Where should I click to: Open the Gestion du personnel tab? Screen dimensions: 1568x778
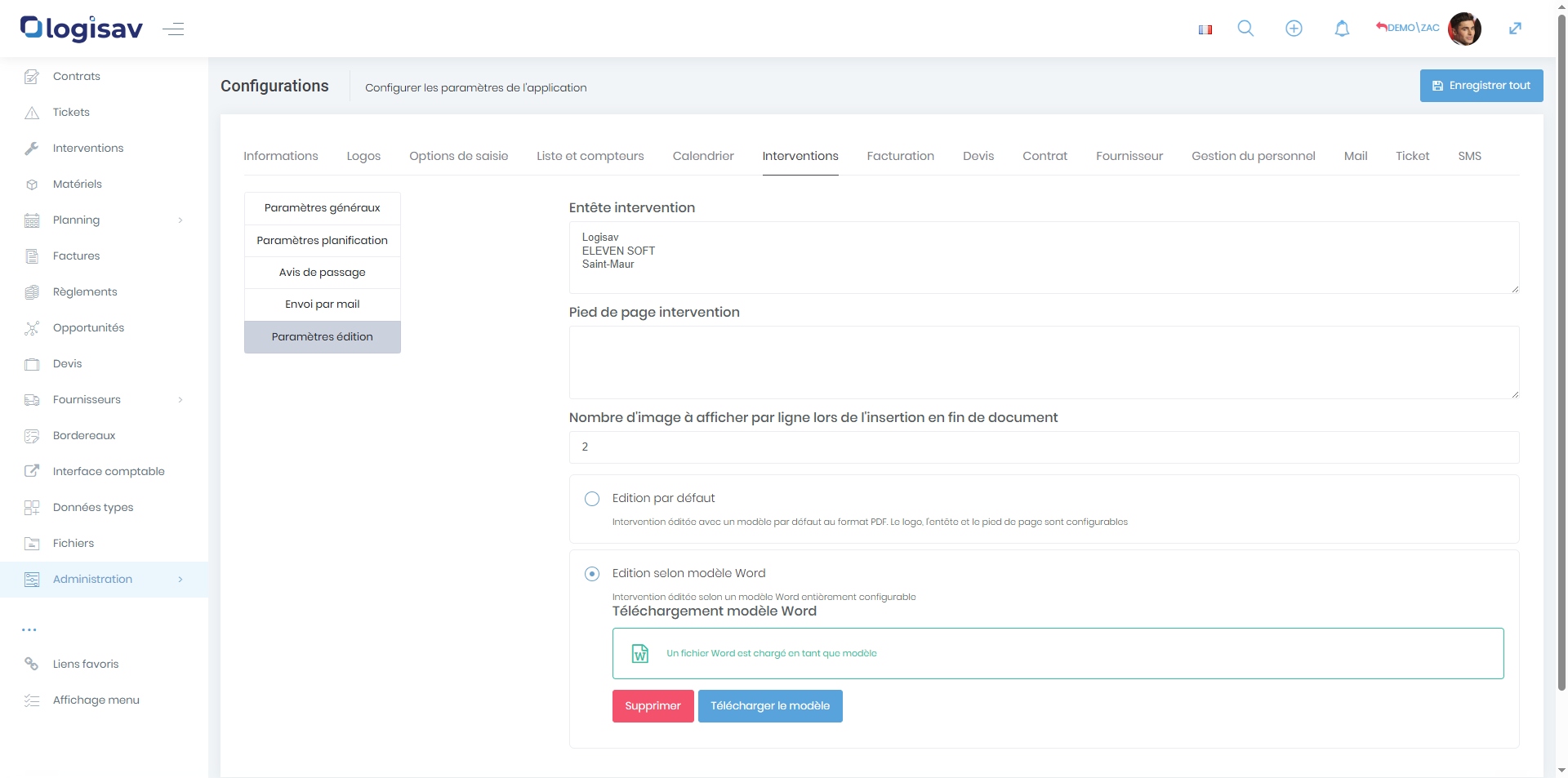point(1253,156)
